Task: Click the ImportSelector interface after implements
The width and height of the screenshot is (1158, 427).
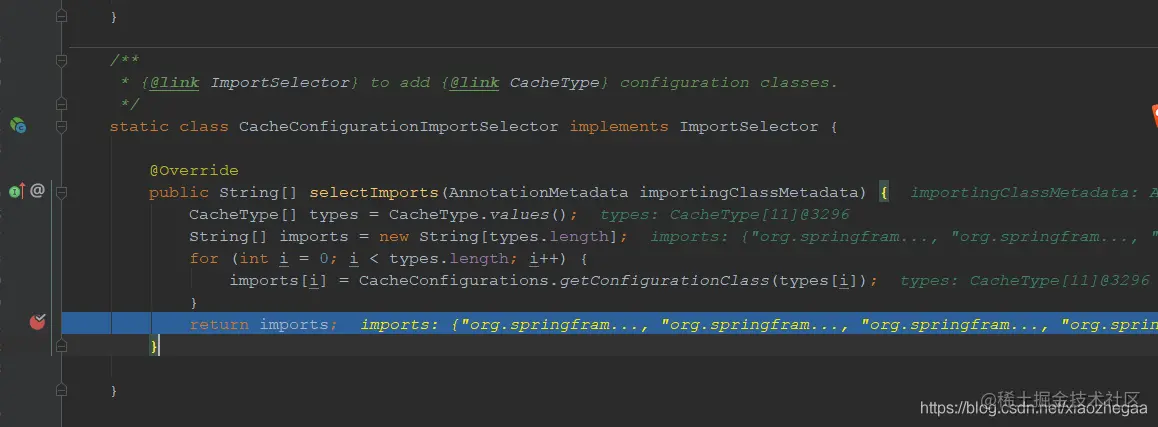Action: click(x=749, y=126)
